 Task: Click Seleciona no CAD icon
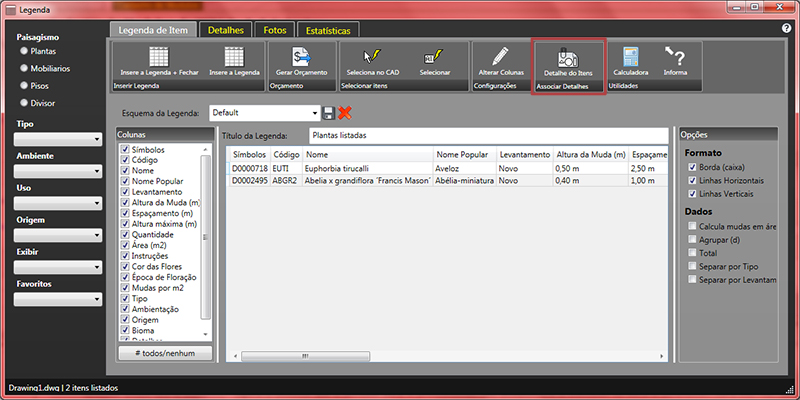(372, 57)
